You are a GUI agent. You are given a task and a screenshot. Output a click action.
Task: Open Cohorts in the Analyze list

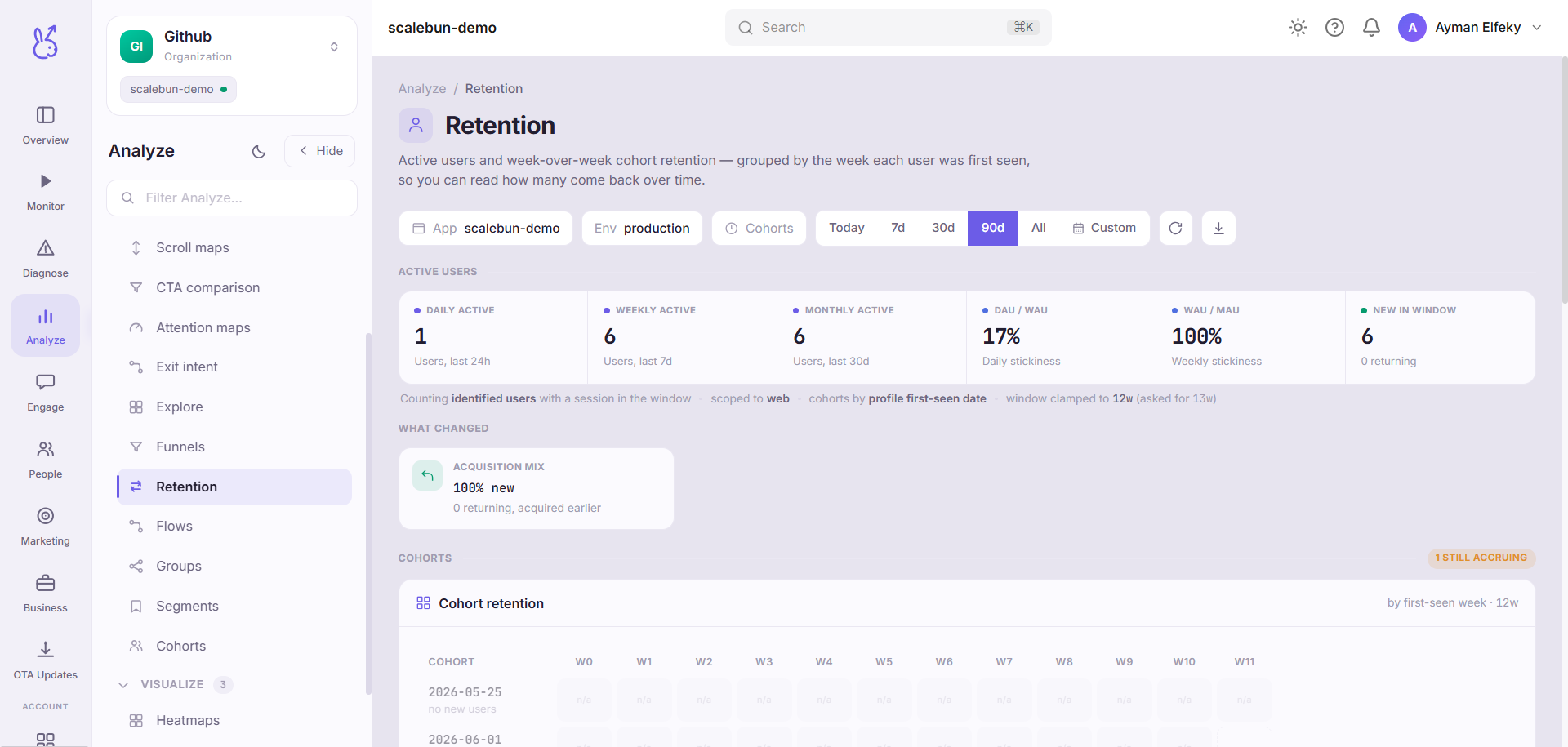(234, 647)
